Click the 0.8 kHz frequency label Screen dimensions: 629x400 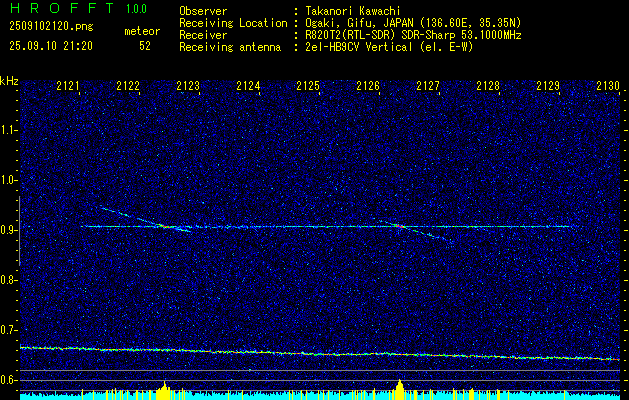pos(9,280)
